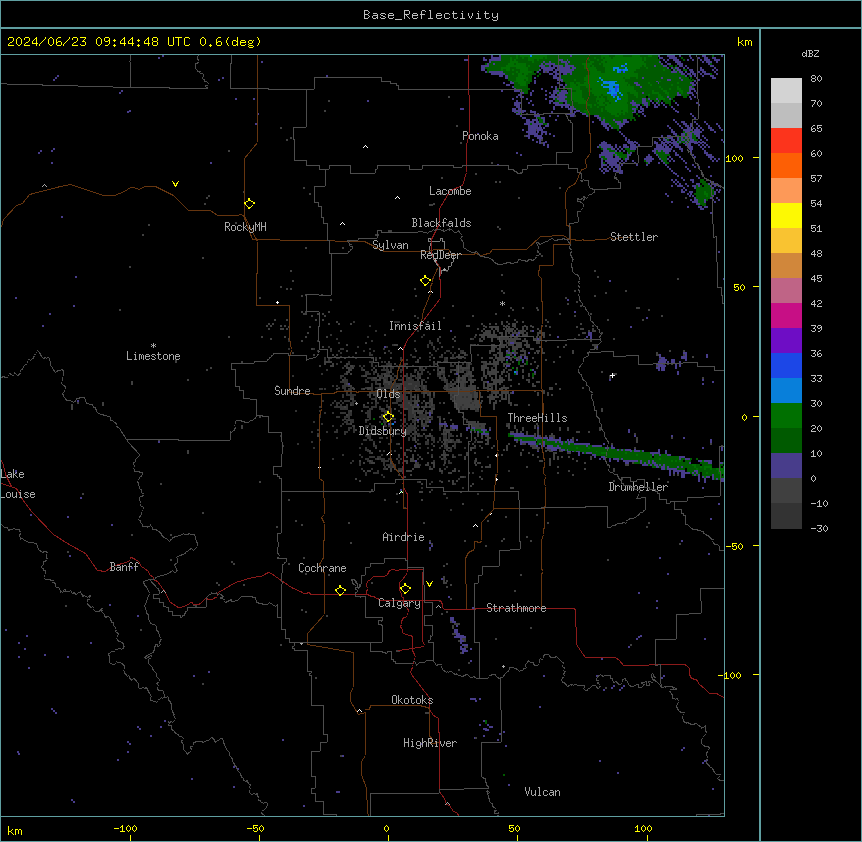Select the indigo 10-0 dBZ legend color
This screenshot has height=842, width=862.
[x=786, y=466]
